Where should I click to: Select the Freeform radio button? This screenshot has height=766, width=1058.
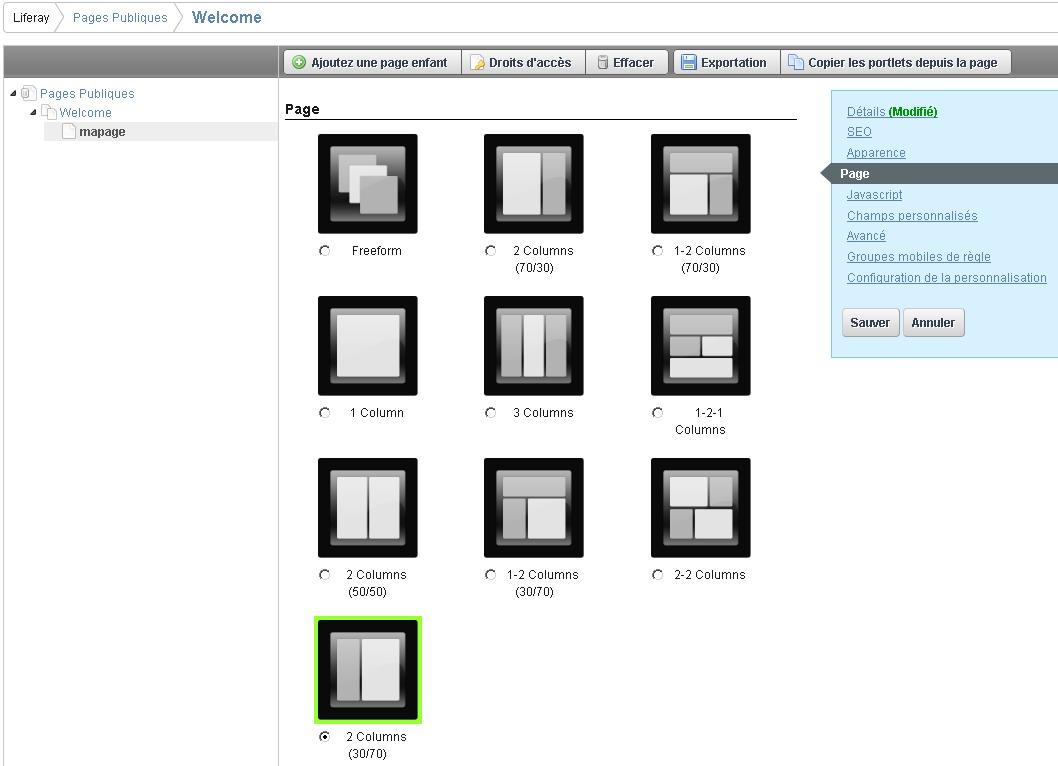(x=324, y=251)
